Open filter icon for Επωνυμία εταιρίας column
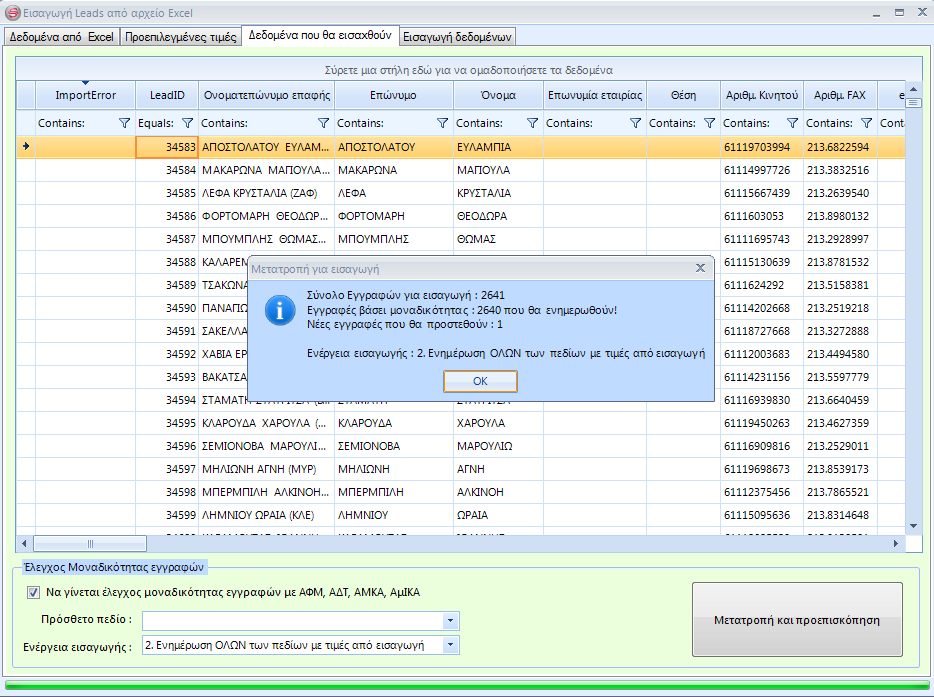 pos(635,123)
